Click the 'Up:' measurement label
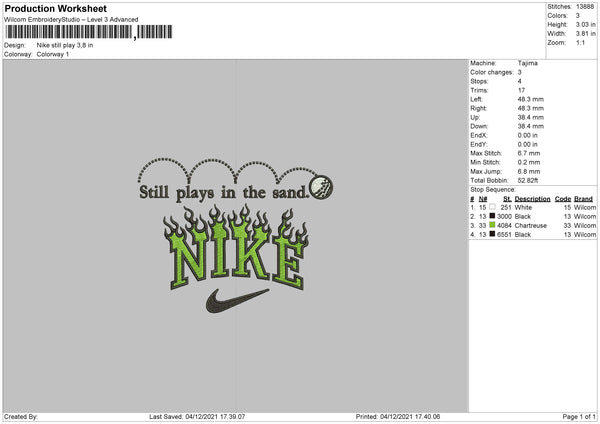Image resolution: width=600 pixels, height=424 pixels. coord(475,117)
